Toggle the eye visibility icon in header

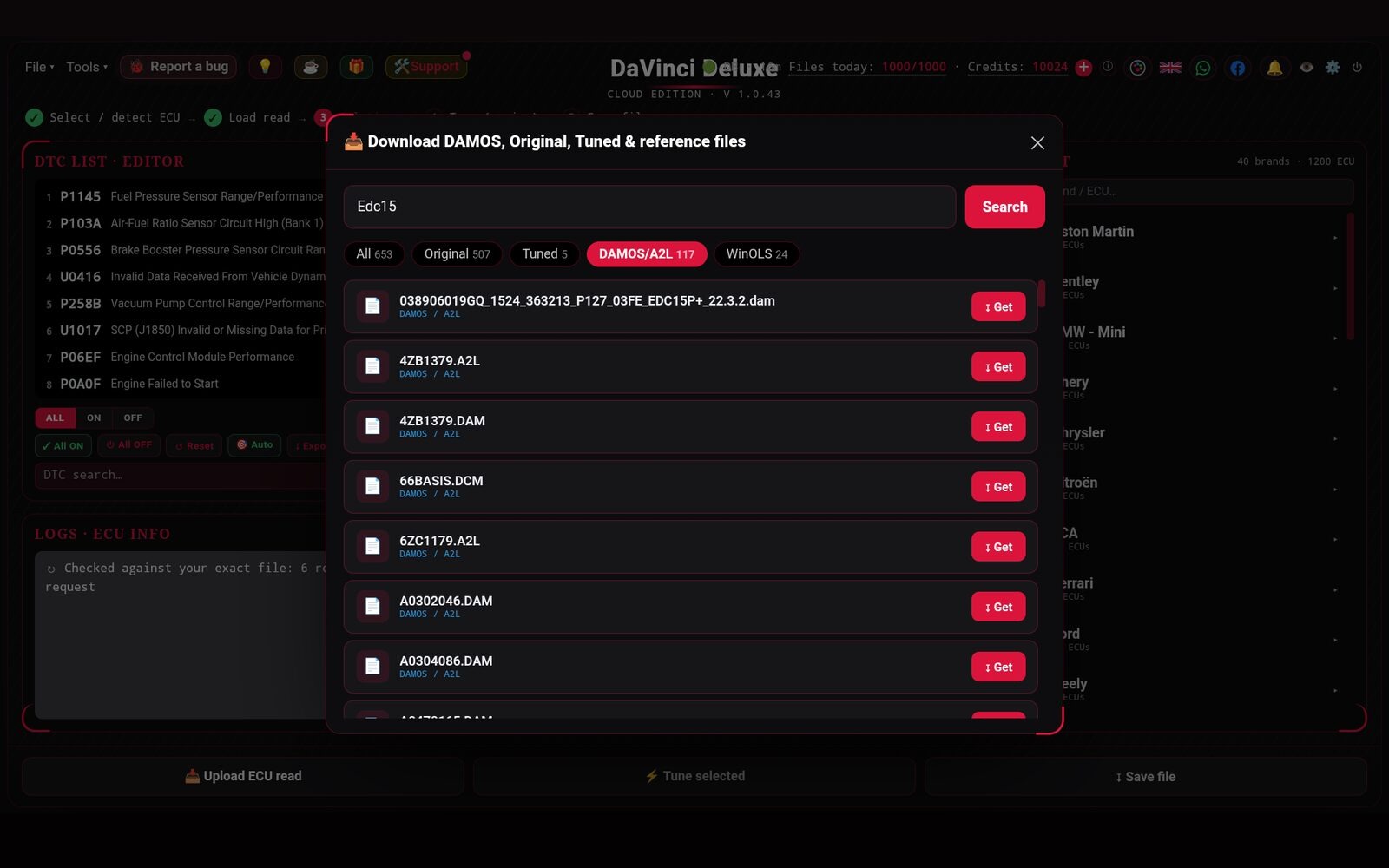(1307, 67)
